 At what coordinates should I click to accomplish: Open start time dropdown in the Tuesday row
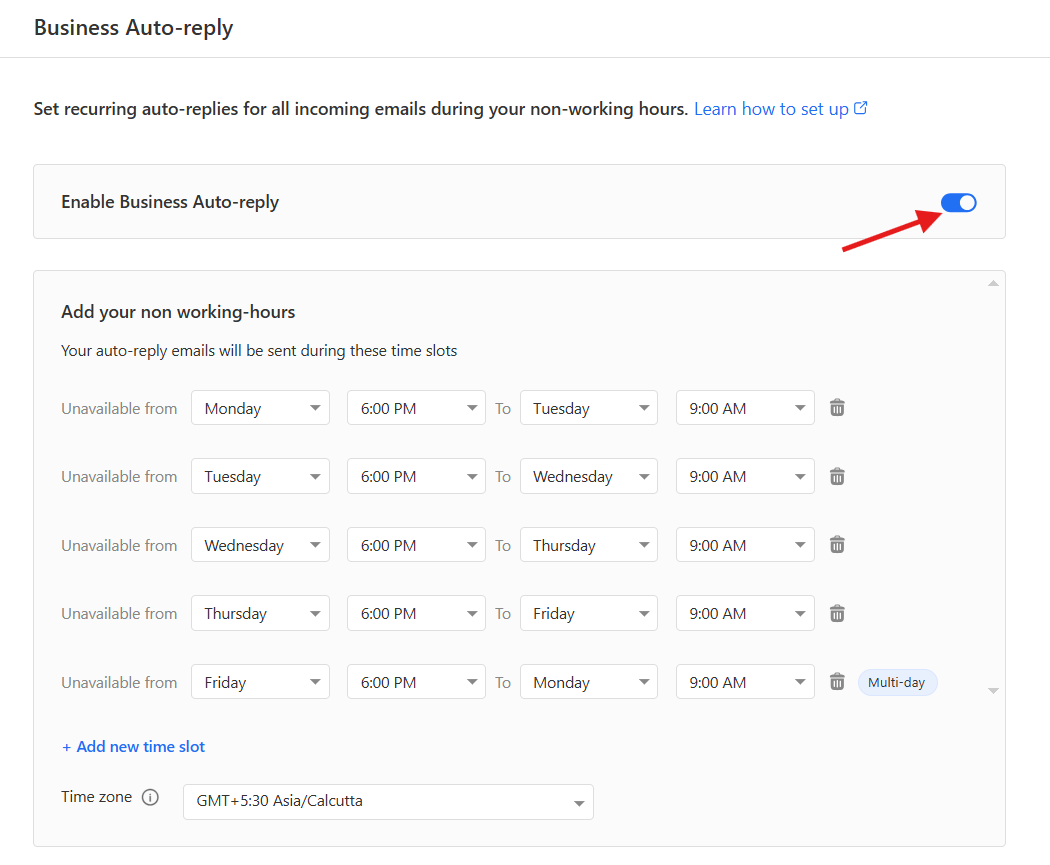[416, 476]
